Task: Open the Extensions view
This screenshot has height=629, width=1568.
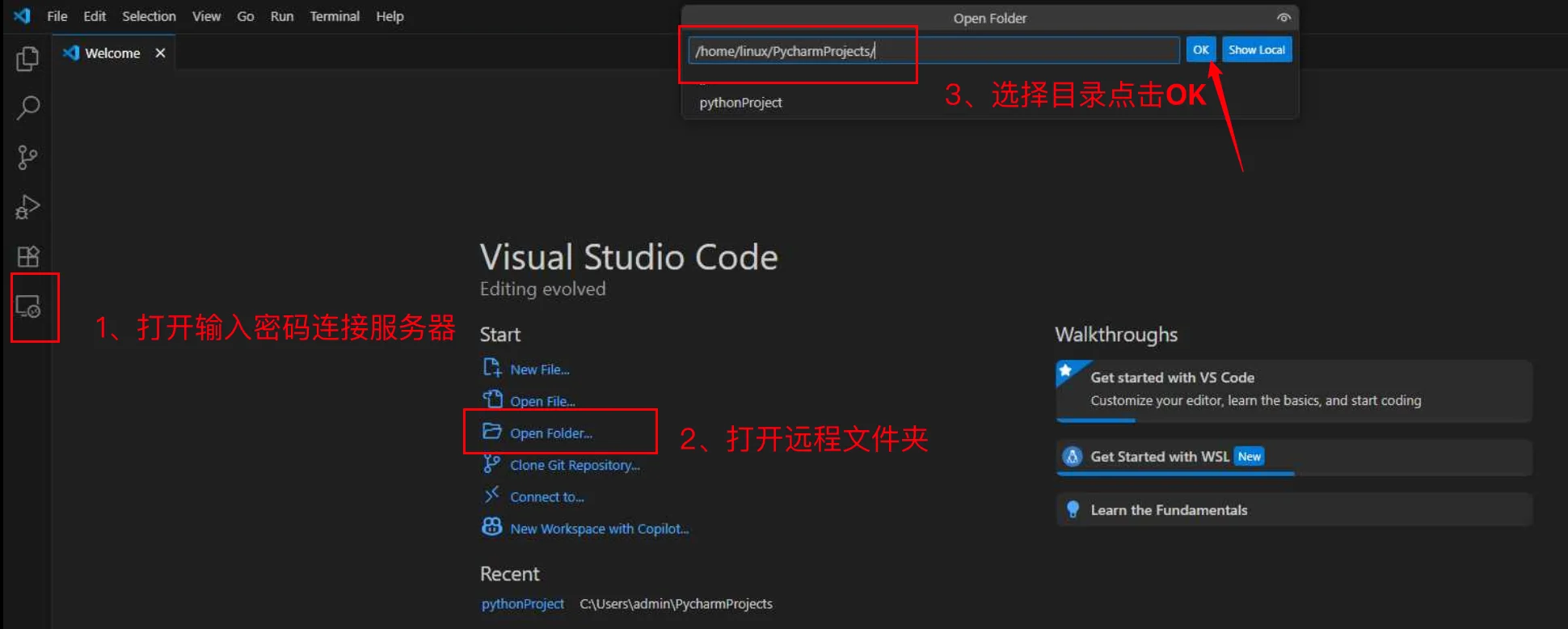Action: pyautogui.click(x=27, y=256)
